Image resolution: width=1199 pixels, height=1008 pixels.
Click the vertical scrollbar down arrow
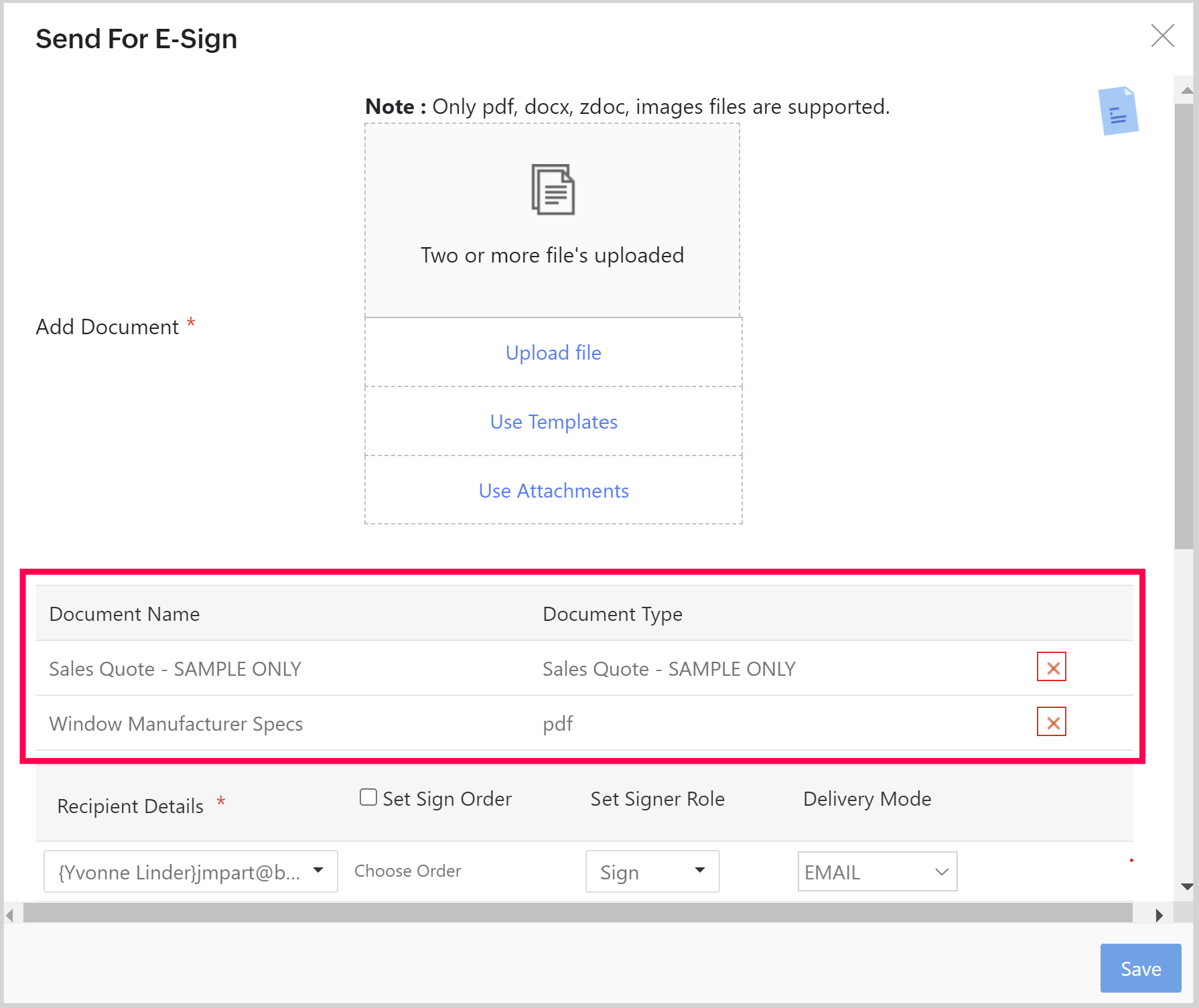[x=1186, y=887]
